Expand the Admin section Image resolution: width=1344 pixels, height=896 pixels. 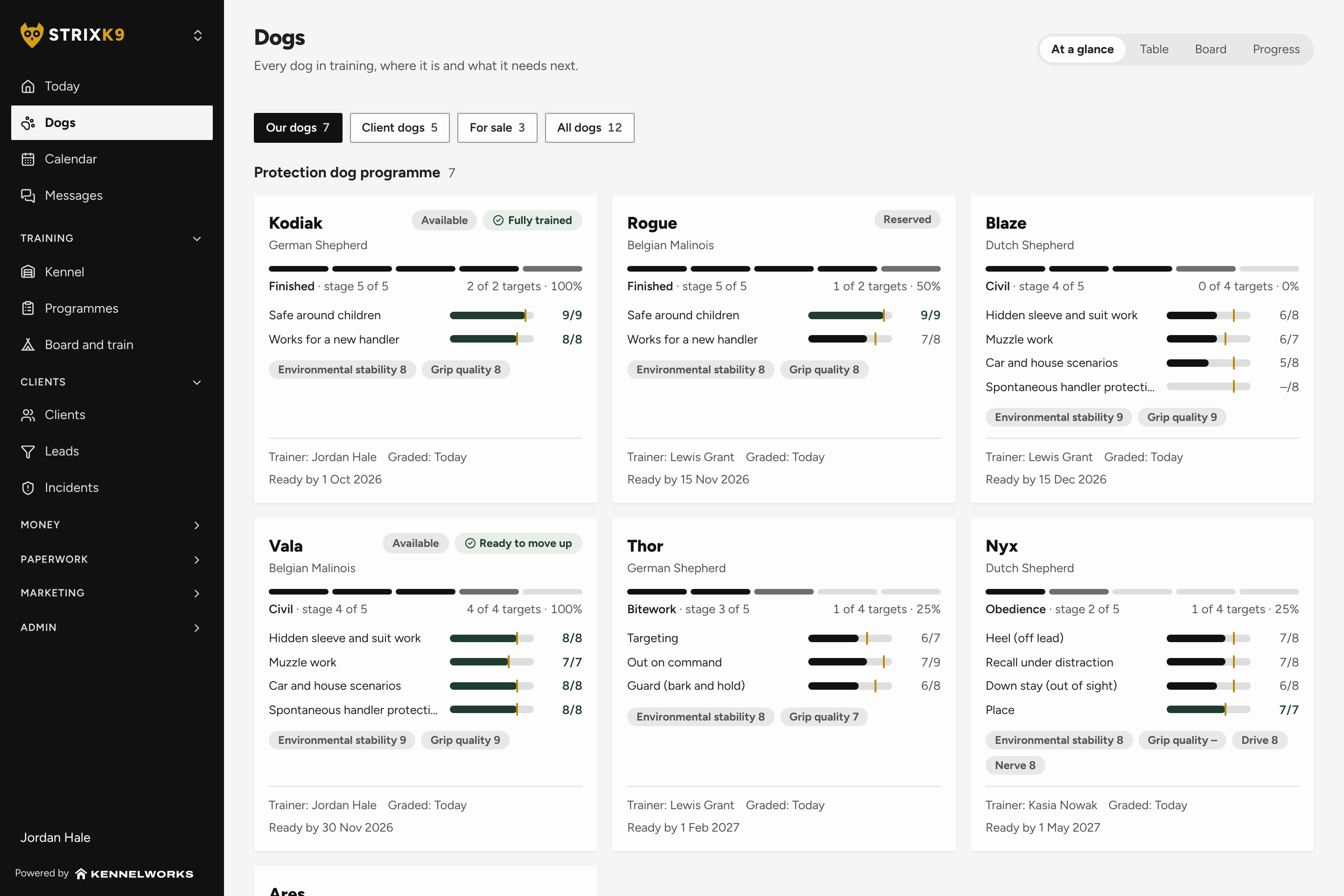click(112, 627)
